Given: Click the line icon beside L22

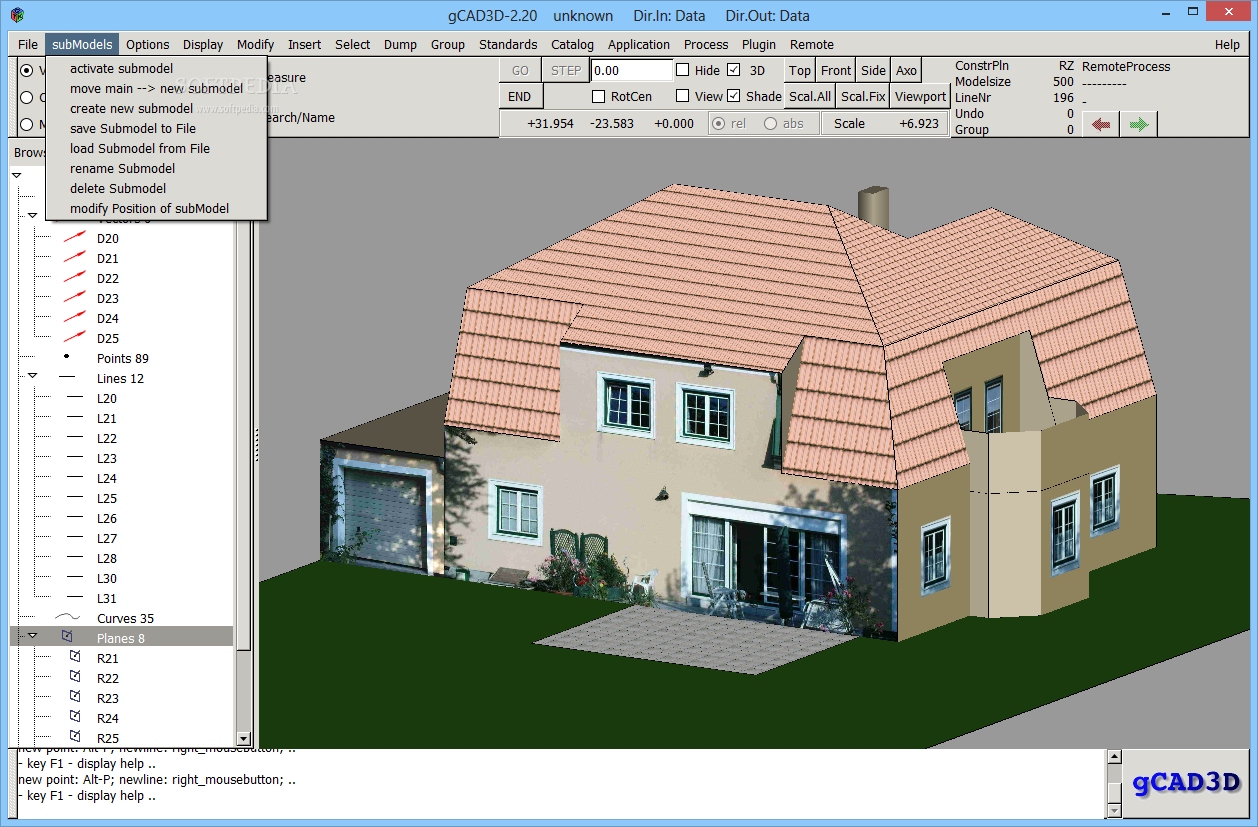Looking at the screenshot, I should 75,438.
